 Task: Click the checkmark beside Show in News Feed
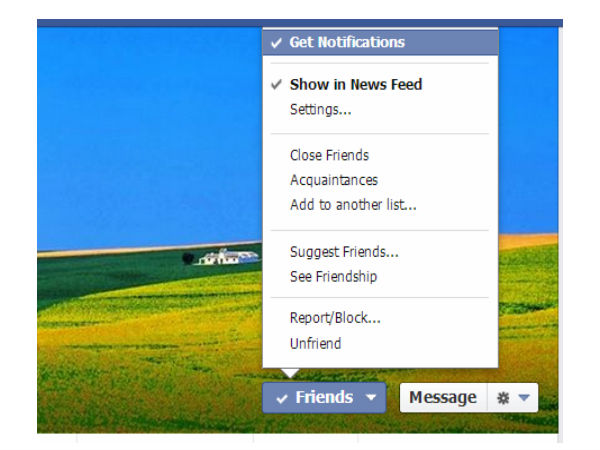276,84
